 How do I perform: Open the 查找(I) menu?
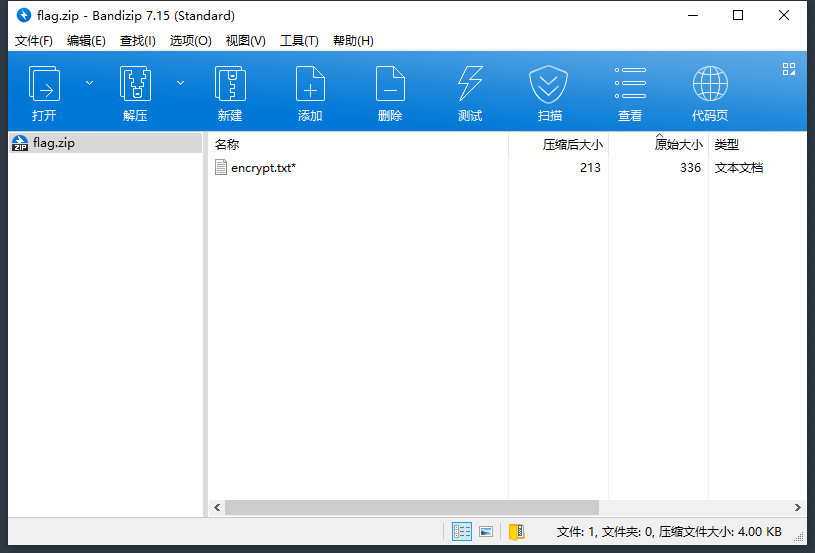(x=138, y=41)
